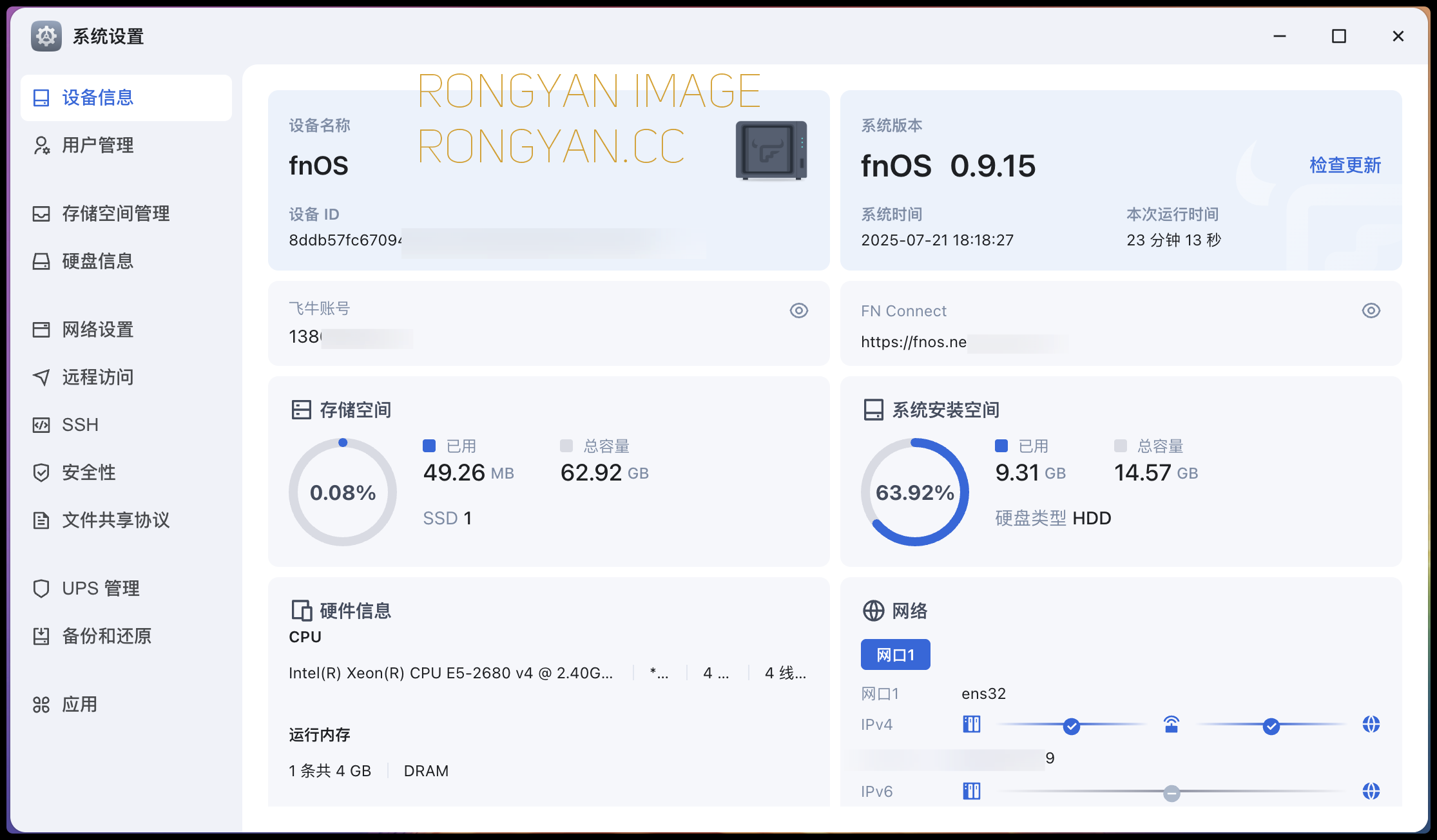Viewport: 1437px width, 840px height.
Task: Open 备份和还原 section
Action: (x=126, y=636)
